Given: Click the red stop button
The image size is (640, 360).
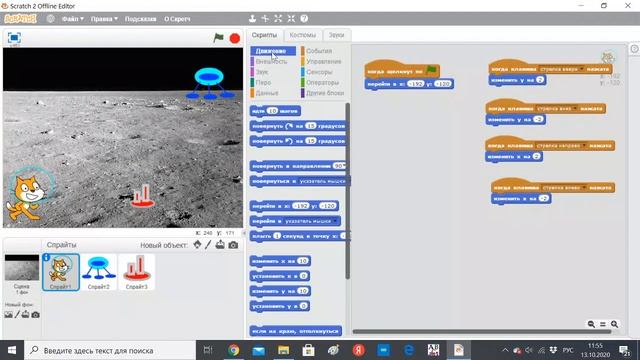Looking at the screenshot, I should tap(235, 38).
